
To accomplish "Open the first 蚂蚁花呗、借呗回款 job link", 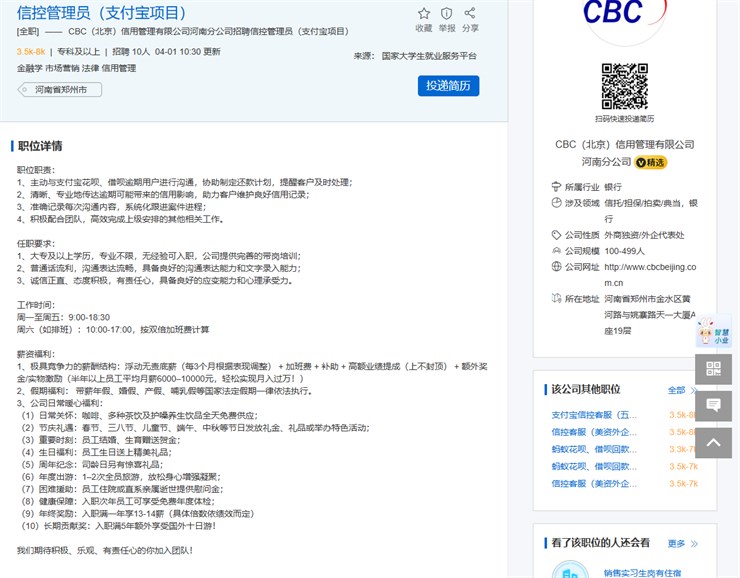I will (594, 449).
